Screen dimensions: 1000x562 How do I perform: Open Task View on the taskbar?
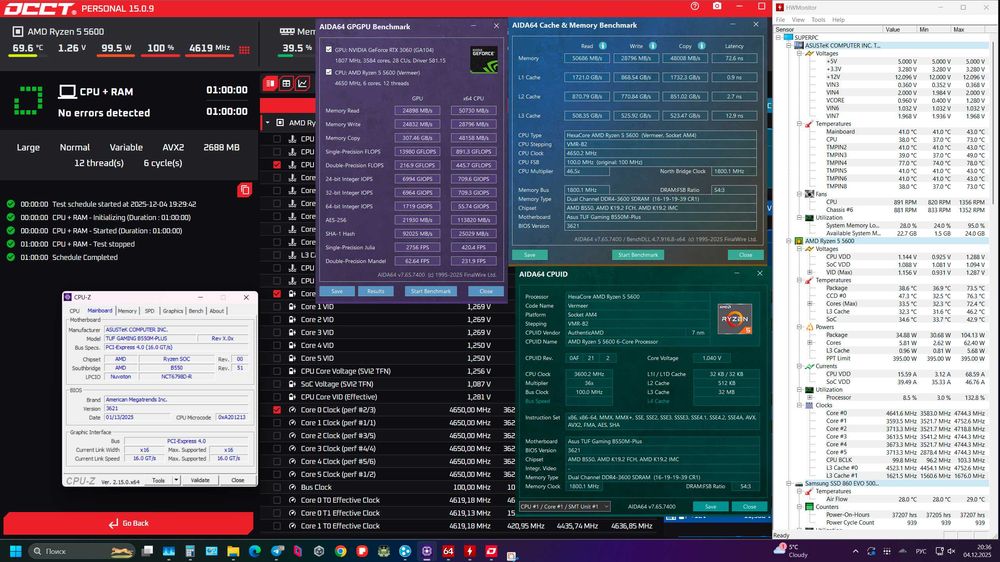point(147,551)
